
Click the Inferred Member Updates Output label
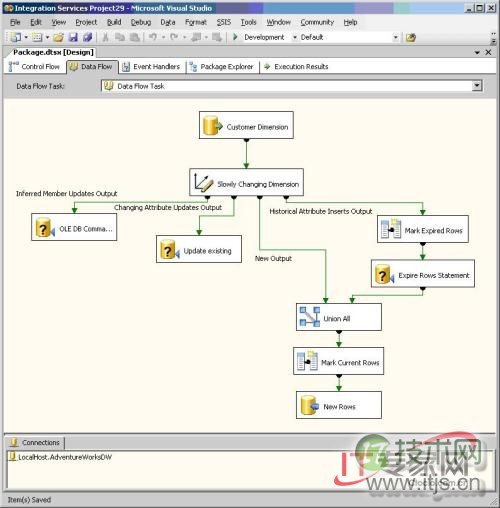click(67, 194)
